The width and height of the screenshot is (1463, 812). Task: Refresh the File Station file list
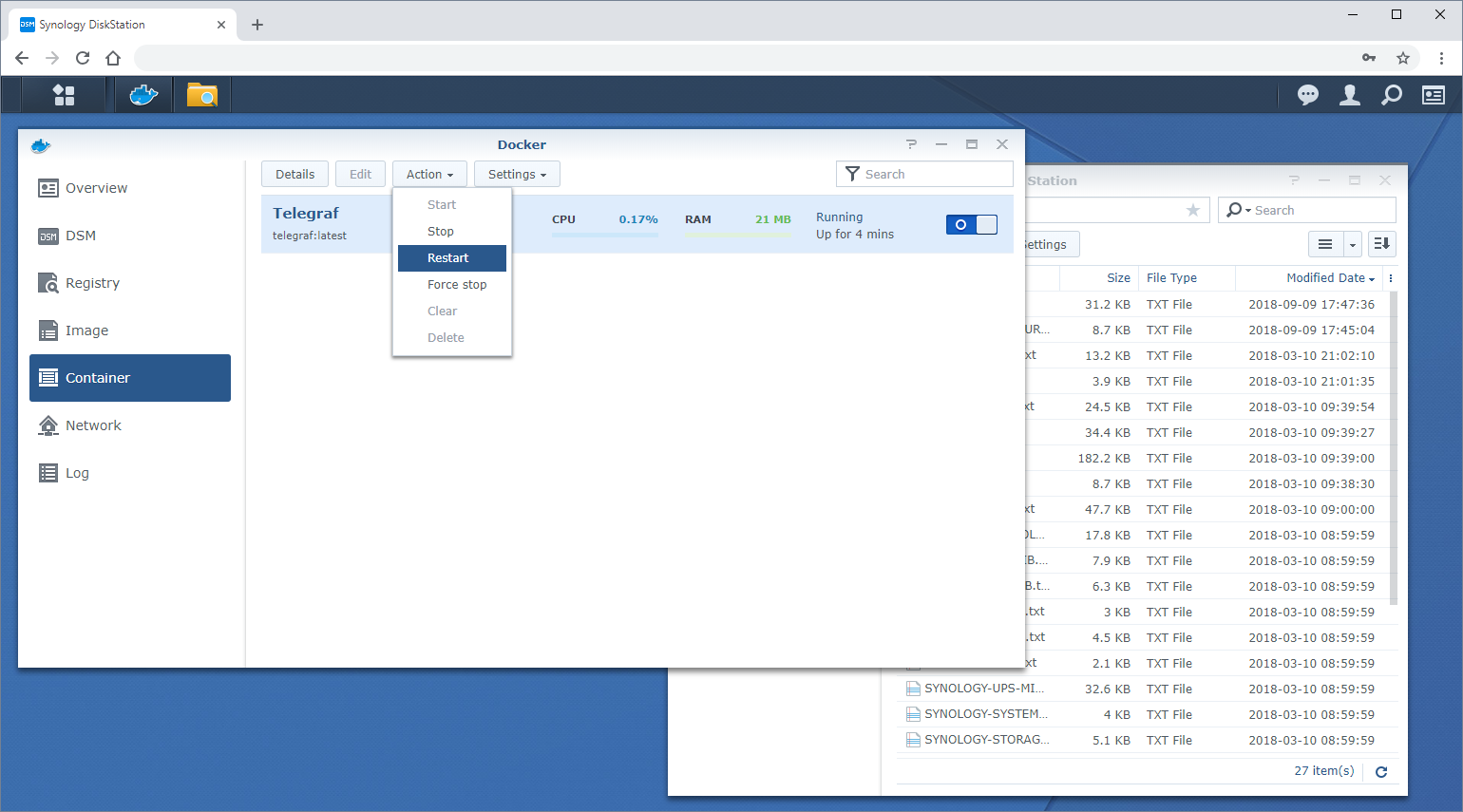(x=1381, y=772)
